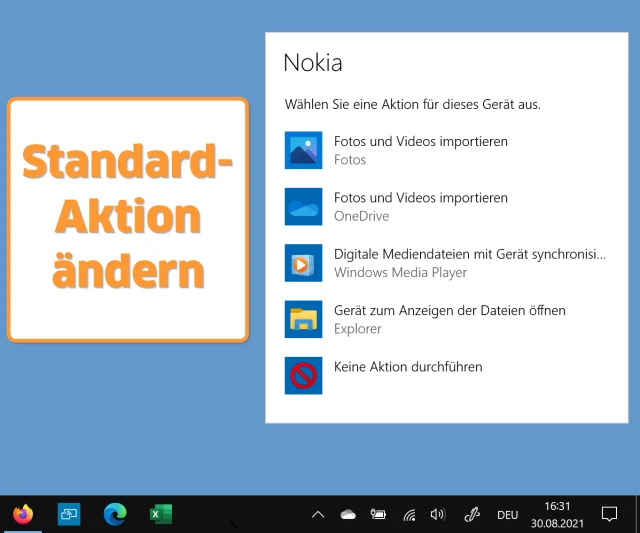Open Firefox from the taskbar
The image size is (640, 533).
(23, 514)
